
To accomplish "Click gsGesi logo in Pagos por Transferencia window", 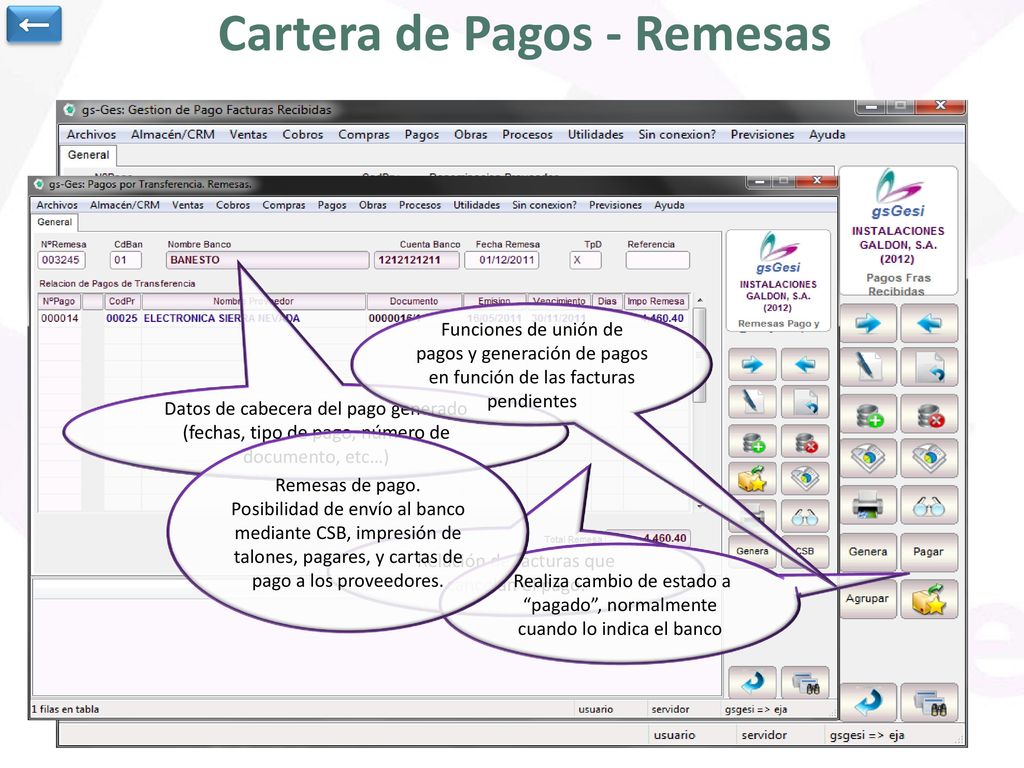I will (778, 253).
